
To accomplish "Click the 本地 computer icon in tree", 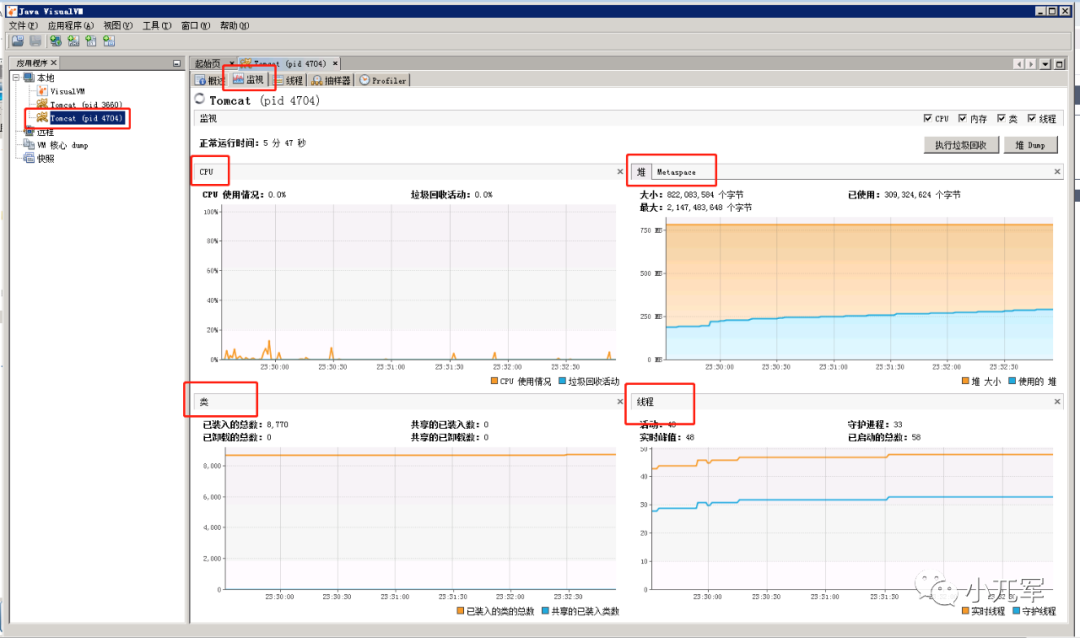I will click(x=29, y=78).
